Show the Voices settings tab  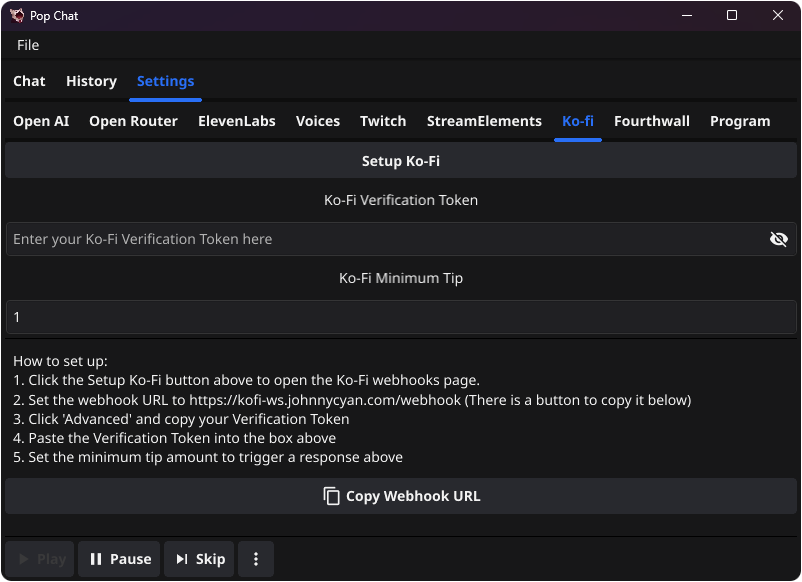coord(318,121)
